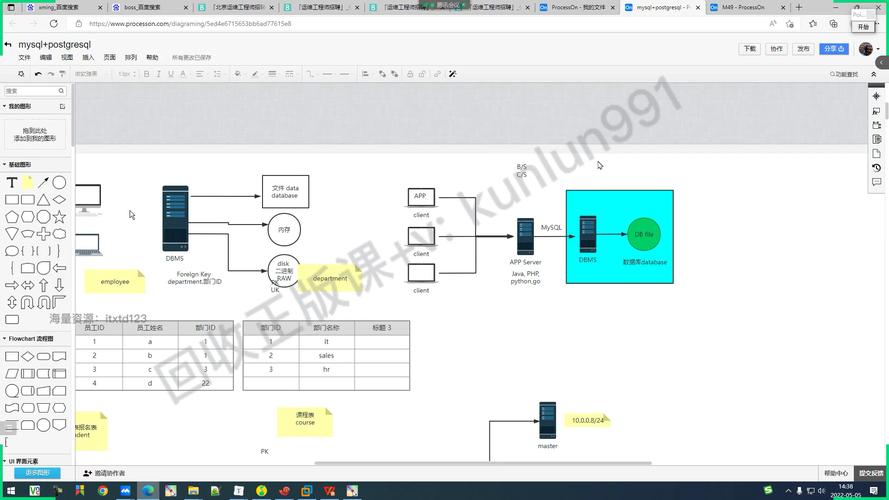Open the page properties panel icon
Screen dimensions: 889x500
pyautogui.click(x=876, y=154)
